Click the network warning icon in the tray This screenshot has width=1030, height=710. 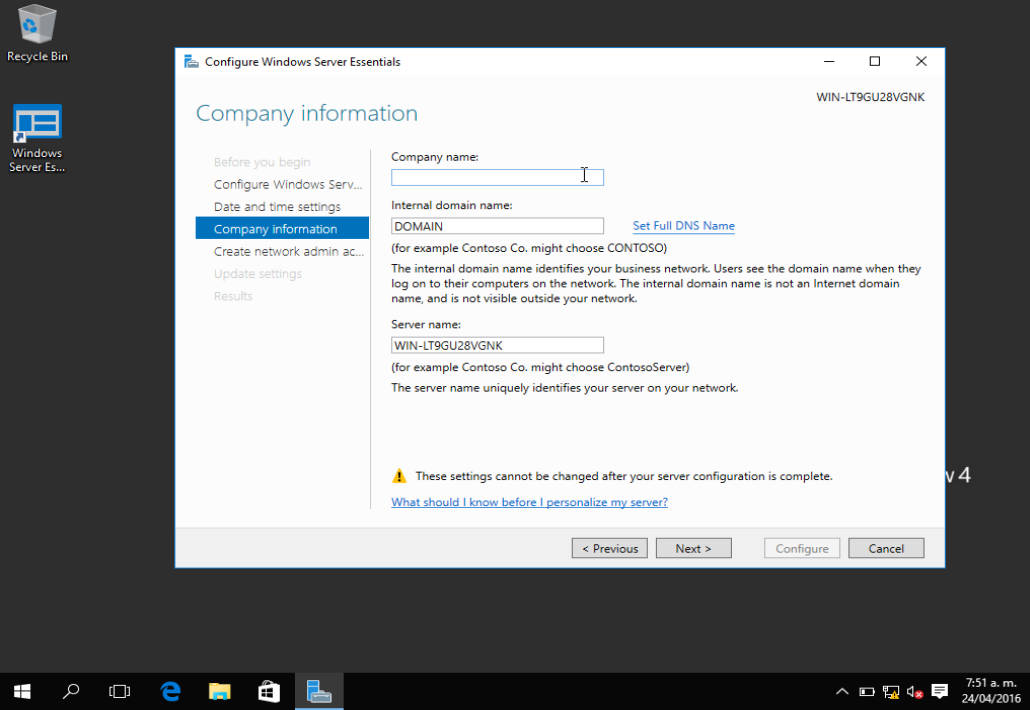click(889, 690)
